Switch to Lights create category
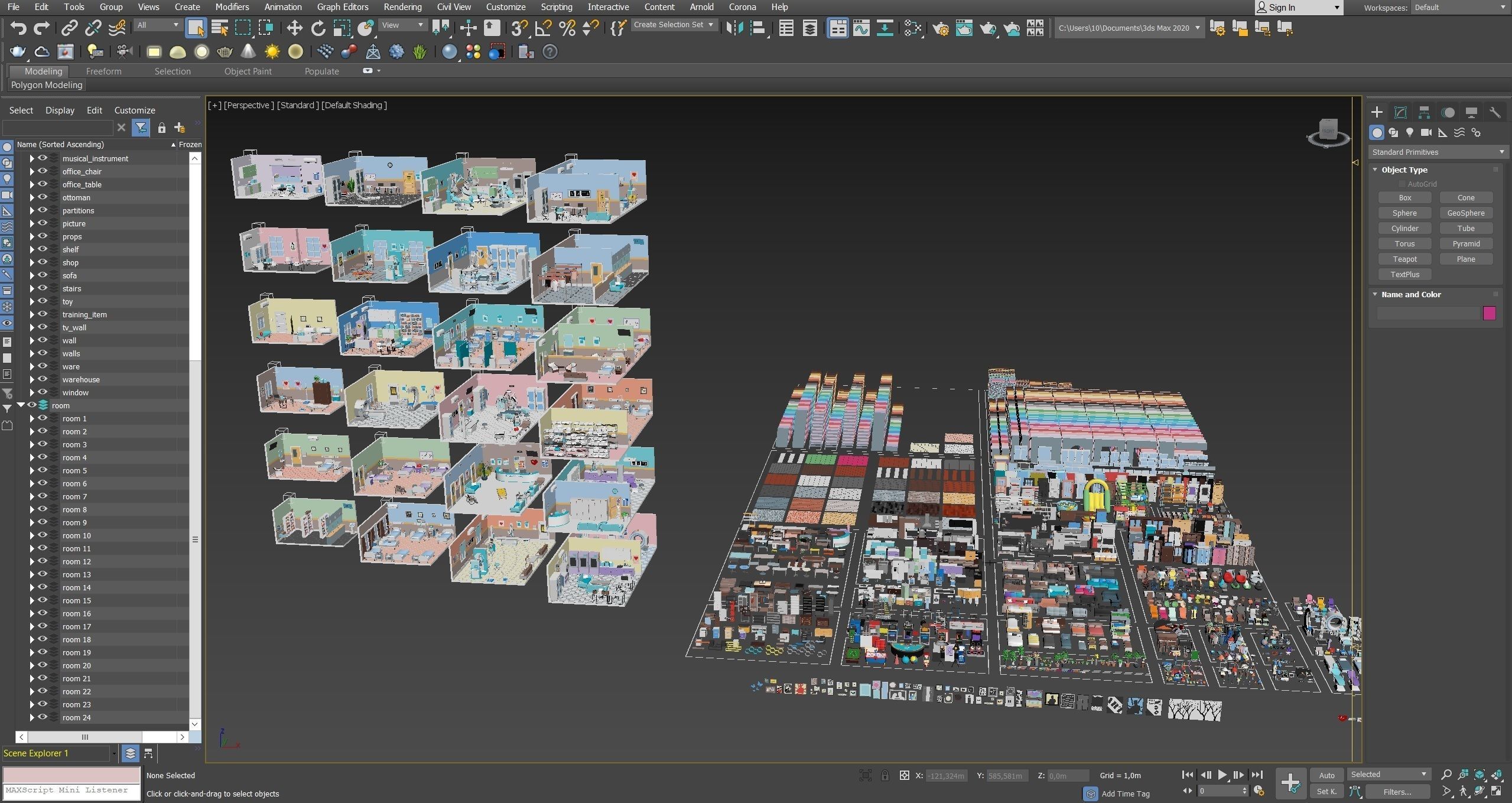Image resolution: width=1512 pixels, height=803 pixels. point(1410,132)
